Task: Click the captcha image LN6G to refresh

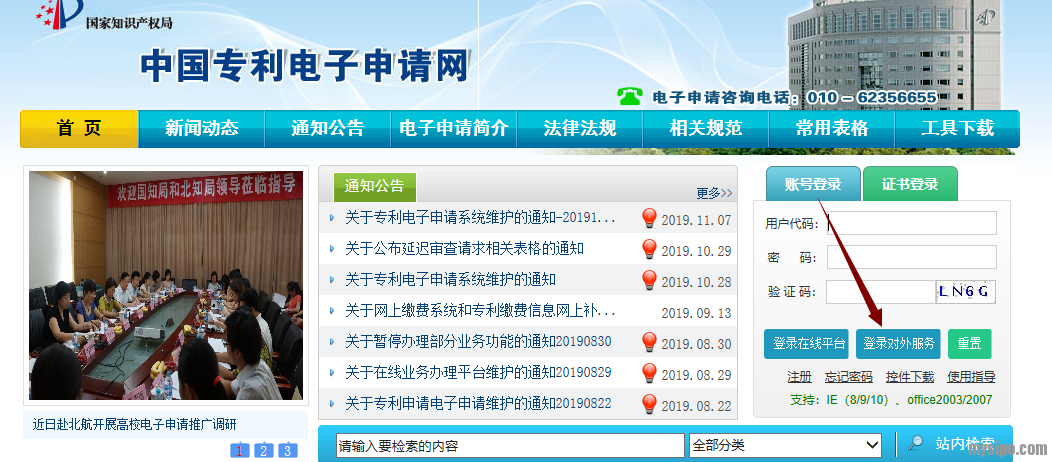Action: tap(966, 292)
